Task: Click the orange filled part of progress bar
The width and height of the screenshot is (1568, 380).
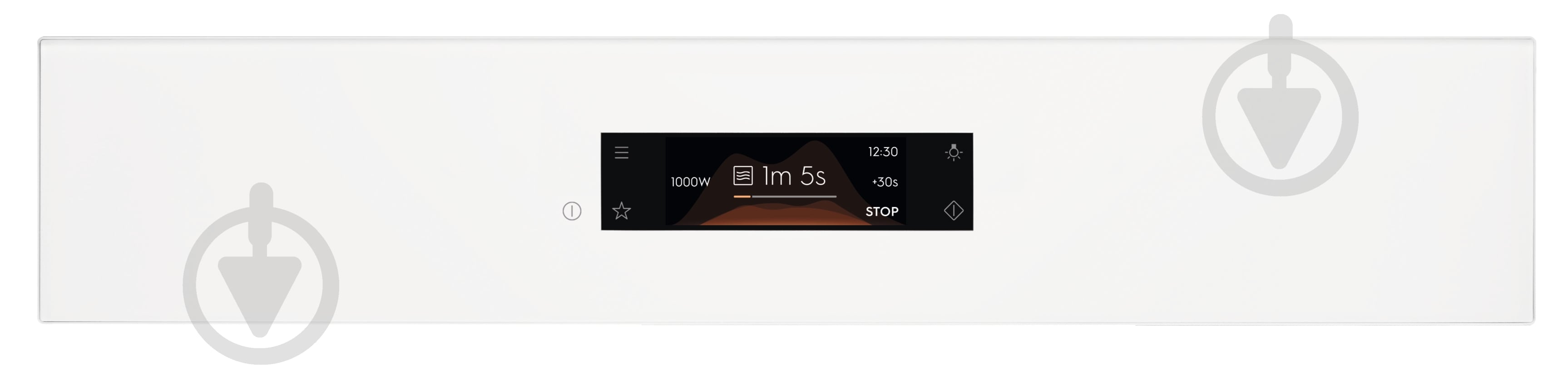Action: point(742,197)
